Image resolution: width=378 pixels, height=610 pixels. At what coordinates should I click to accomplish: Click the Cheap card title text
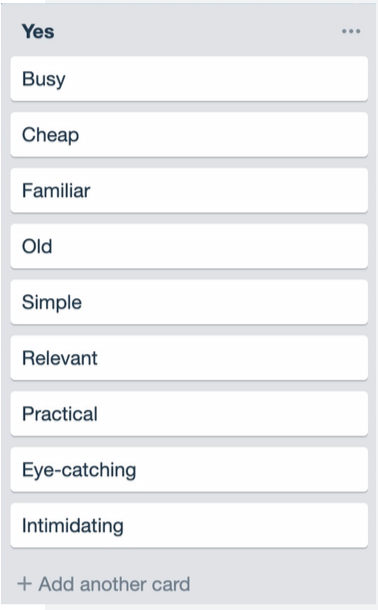click(51, 135)
